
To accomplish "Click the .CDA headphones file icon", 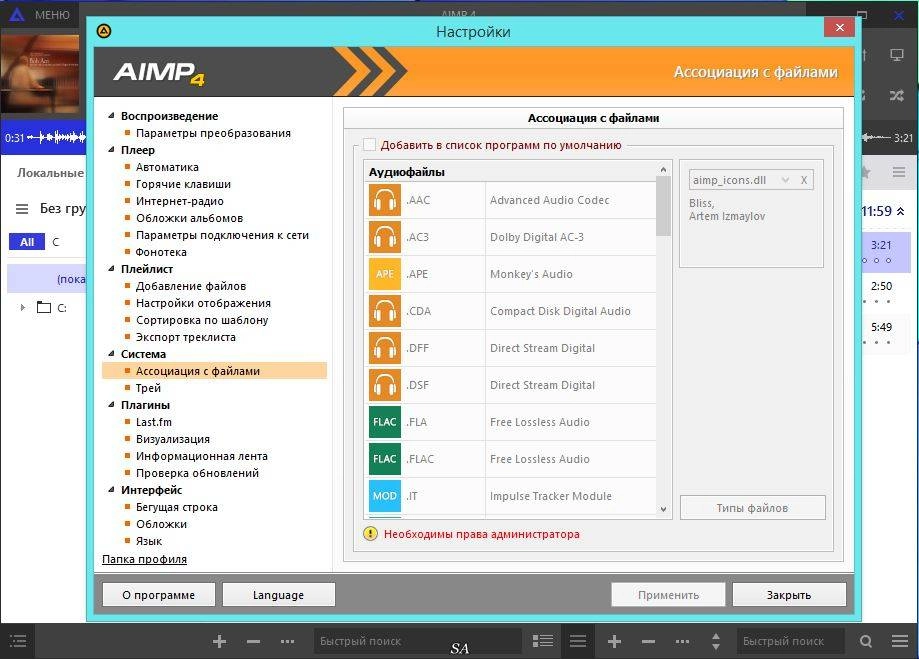I will (384, 311).
